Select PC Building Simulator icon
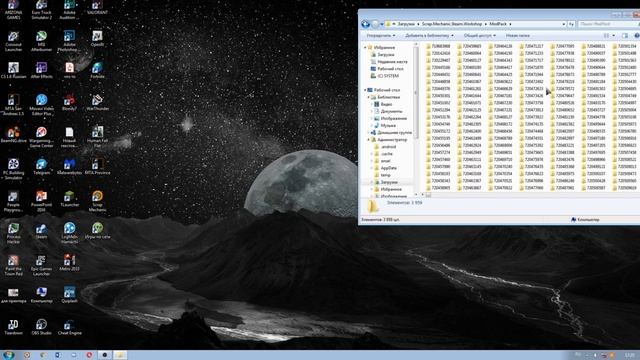This screenshot has width=640, height=360. coord(13,169)
